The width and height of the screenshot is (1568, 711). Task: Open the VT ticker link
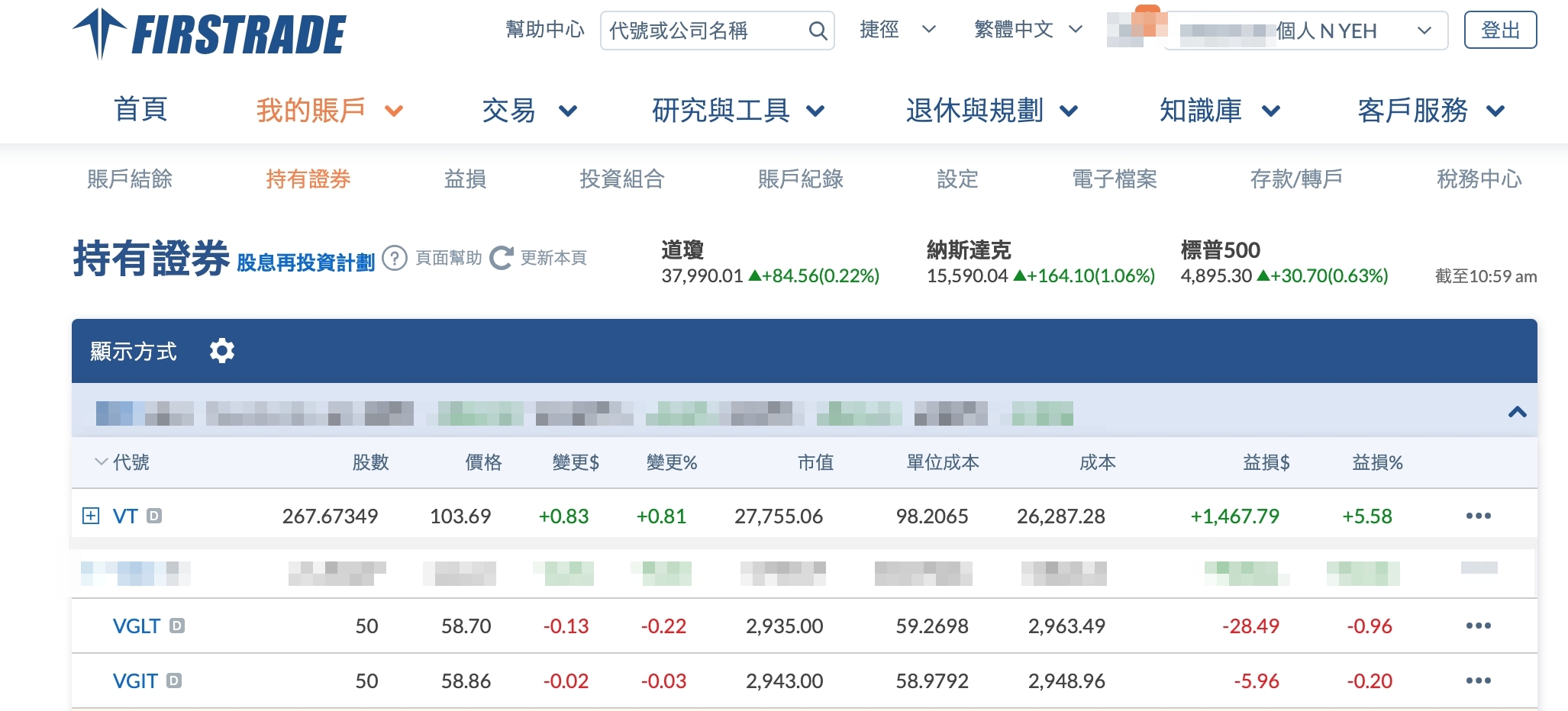pyautogui.click(x=125, y=516)
